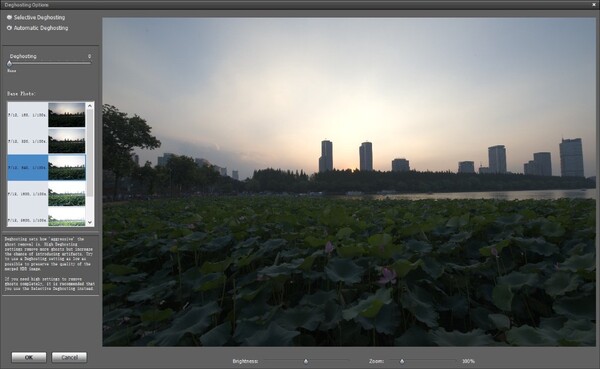600x369 pixels.
Task: Click the Cancel button
Action: (69, 357)
